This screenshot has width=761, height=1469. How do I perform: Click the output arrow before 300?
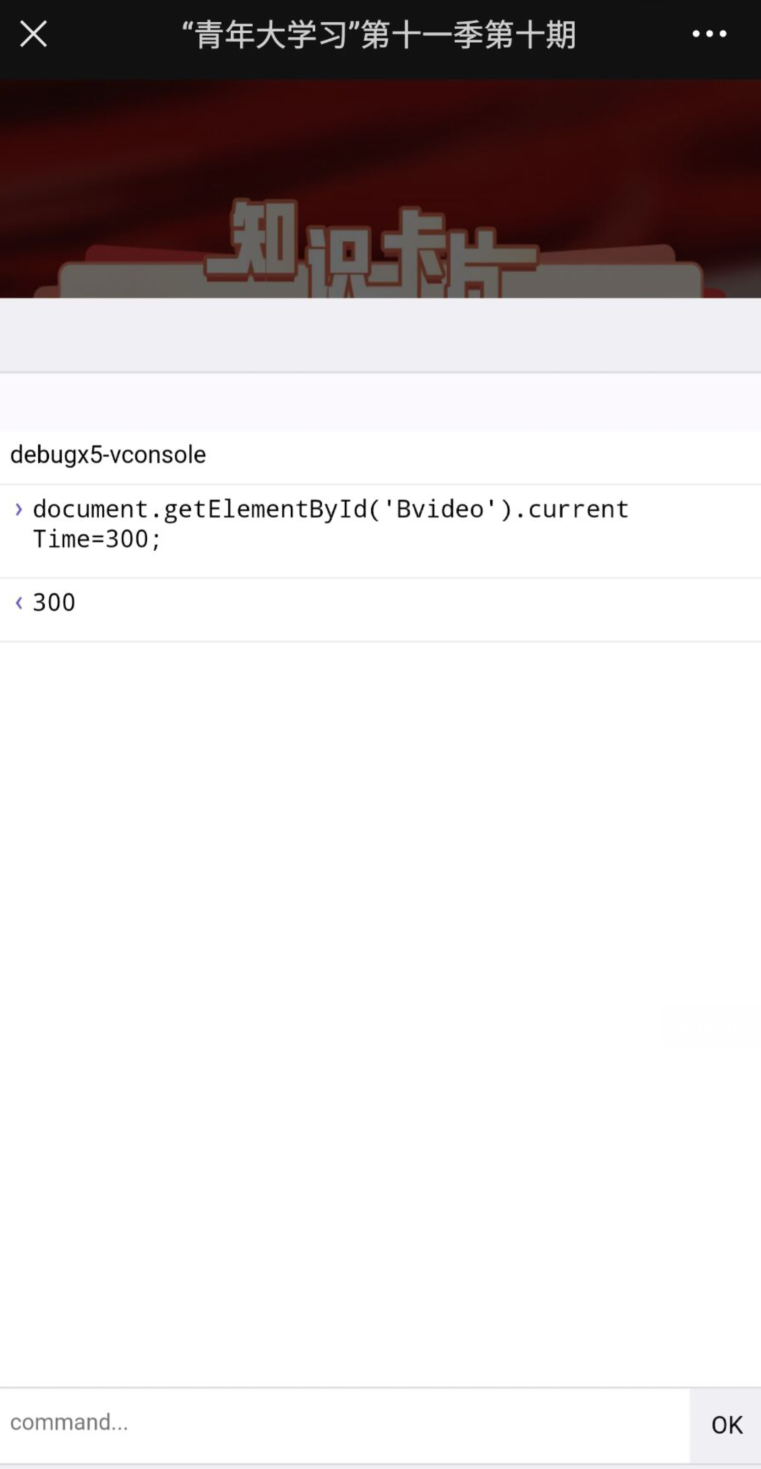tap(18, 602)
